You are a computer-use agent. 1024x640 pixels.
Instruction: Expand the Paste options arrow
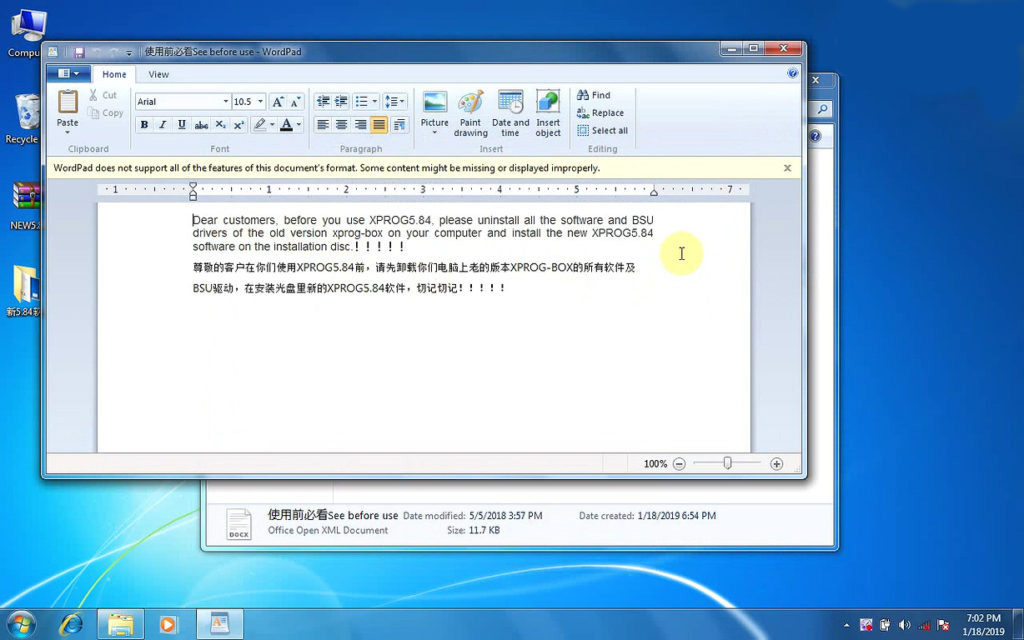(x=67, y=133)
